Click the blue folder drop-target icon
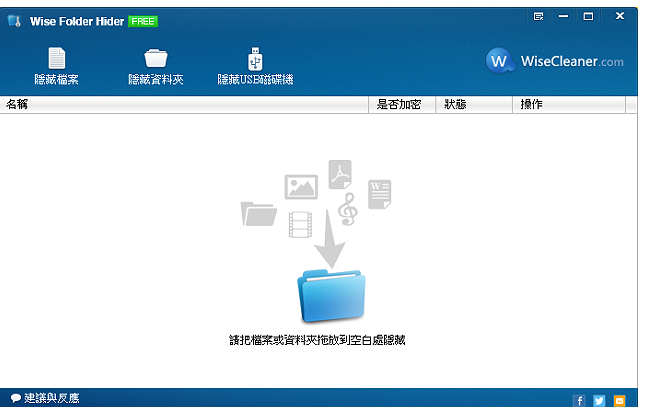 tap(331, 296)
